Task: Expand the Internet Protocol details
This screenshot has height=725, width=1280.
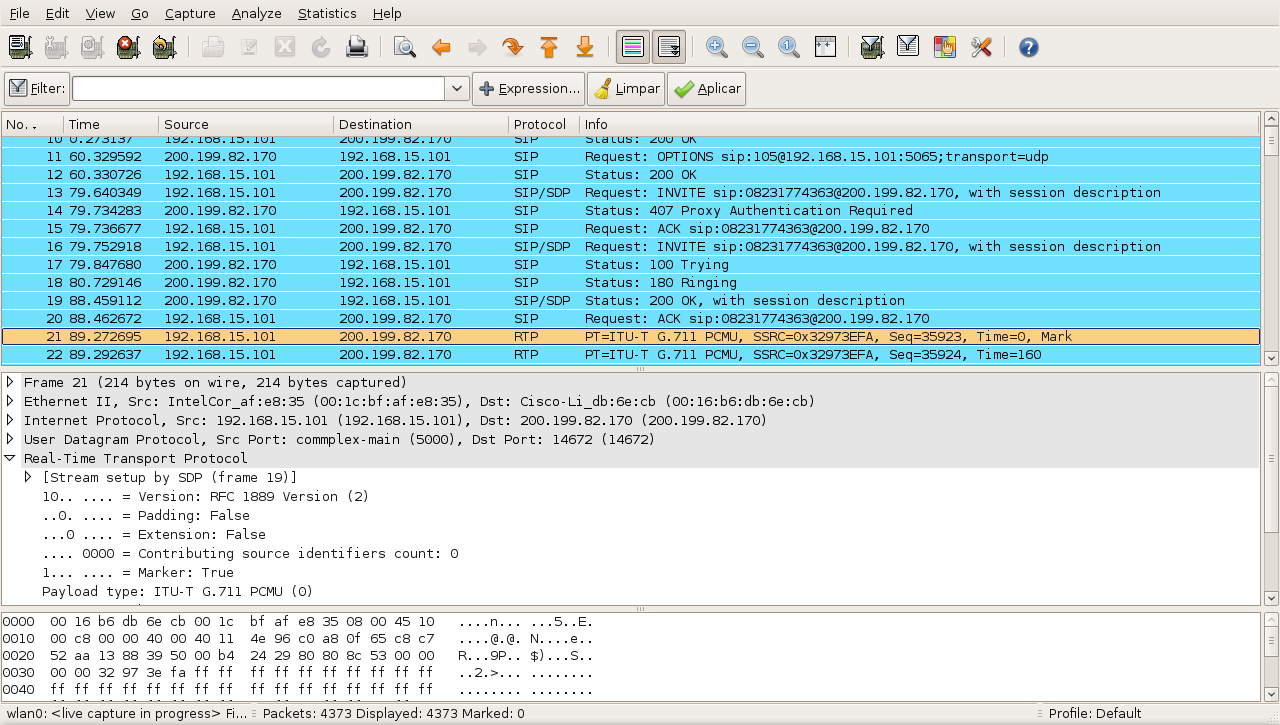Action: point(11,420)
